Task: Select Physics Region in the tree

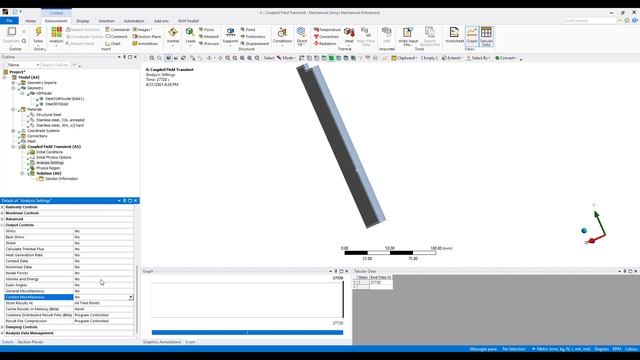Action: (x=48, y=168)
